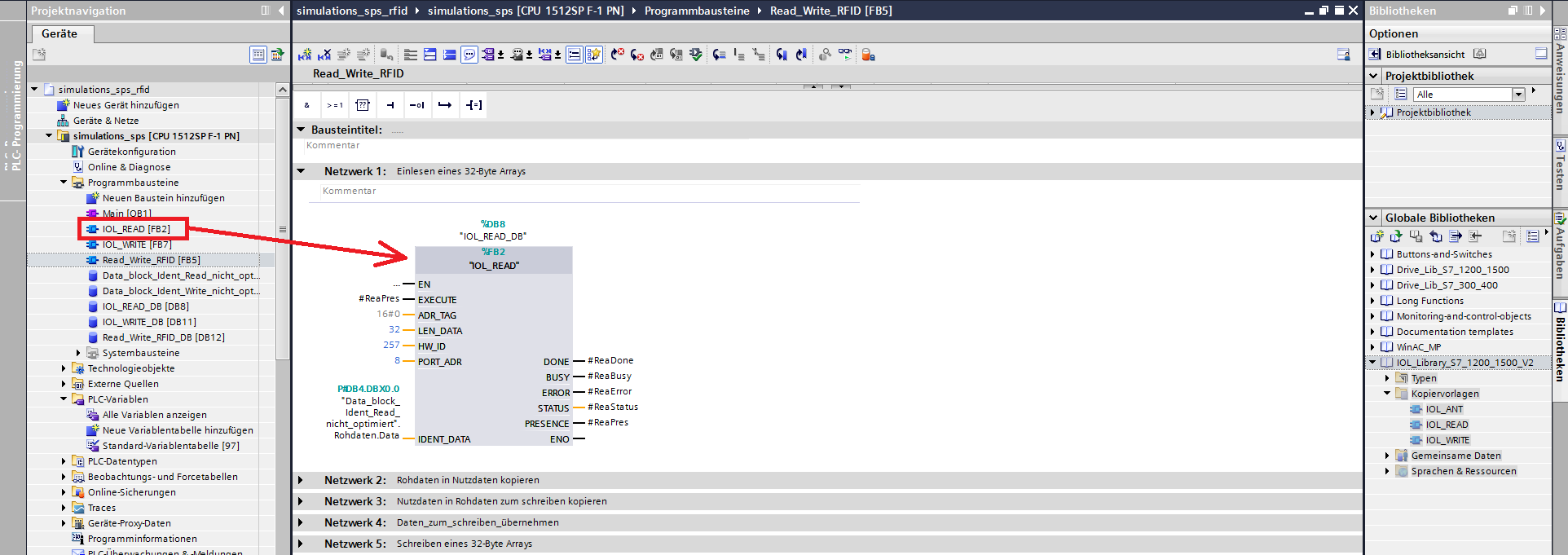This screenshot has height=555, width=1568.
Task: Insert the assignment [=] instruction
Action: tap(473, 105)
